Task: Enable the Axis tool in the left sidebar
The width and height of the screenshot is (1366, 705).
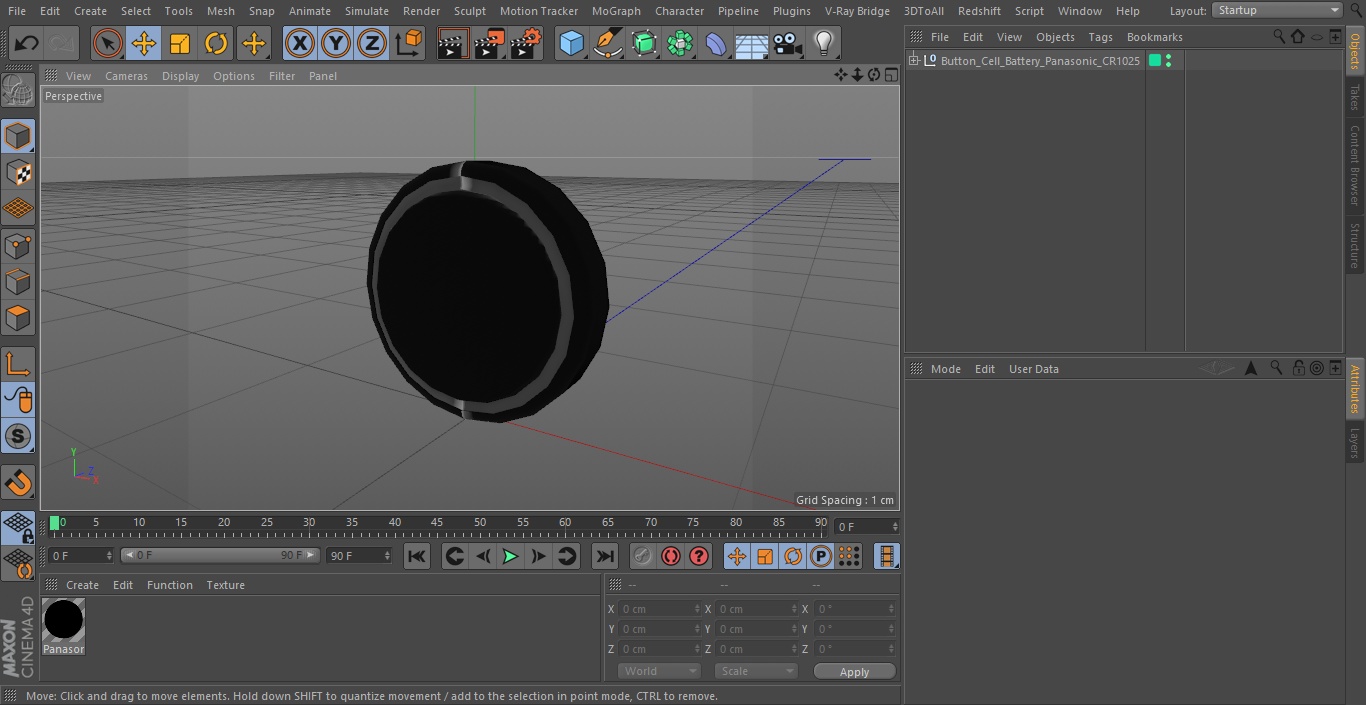Action: pyautogui.click(x=18, y=364)
